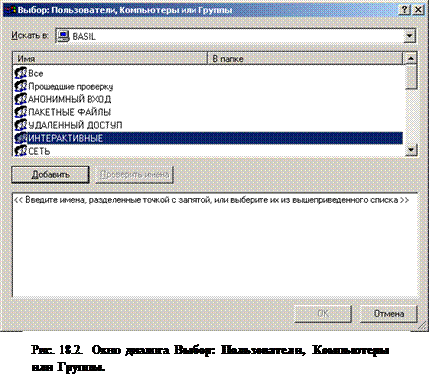Select the highlighted ИНТЕРАКТИВНЫЕ entry
429x382 pixels.
tap(208, 138)
